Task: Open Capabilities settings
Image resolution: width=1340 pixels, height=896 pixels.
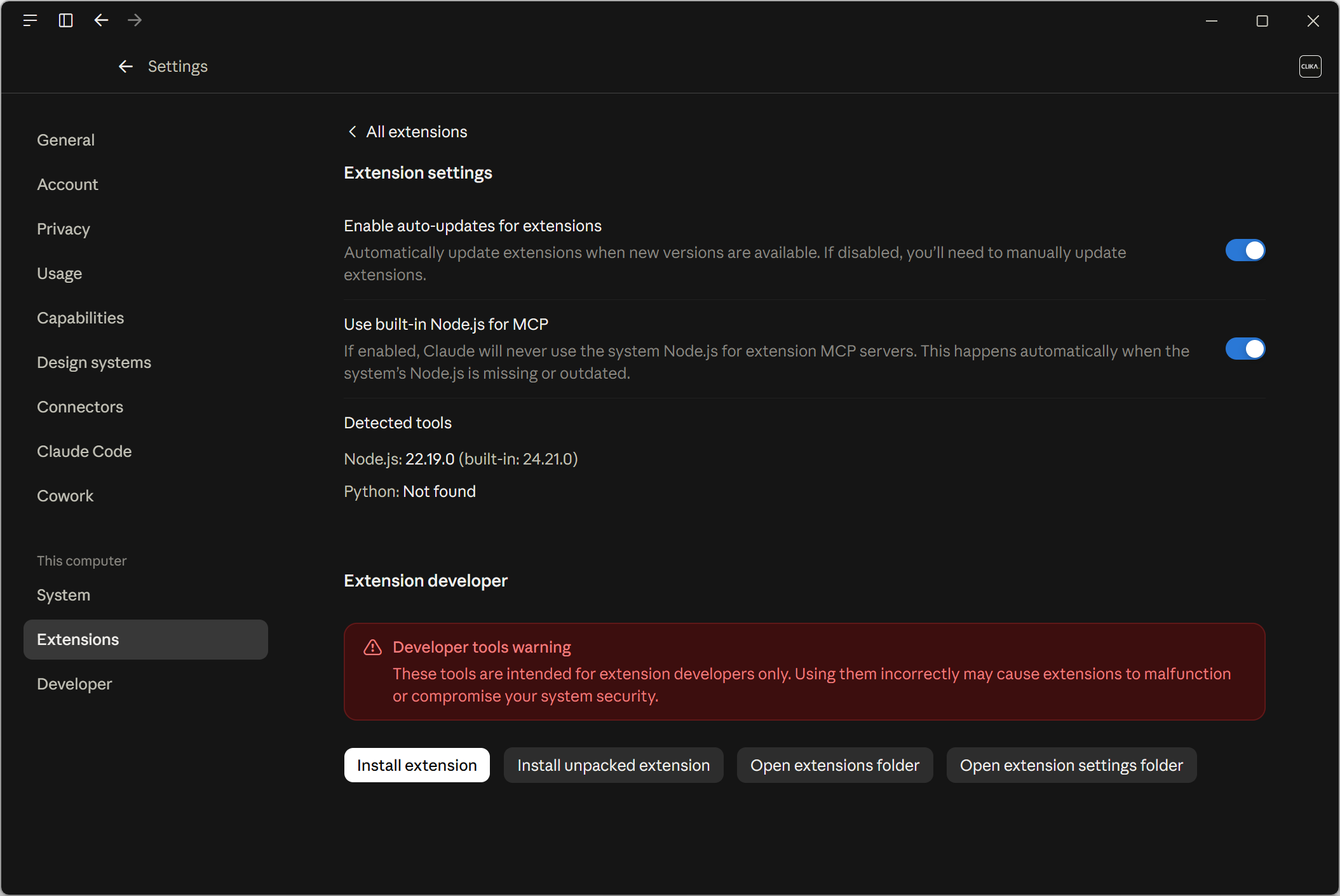Action: 146,318
